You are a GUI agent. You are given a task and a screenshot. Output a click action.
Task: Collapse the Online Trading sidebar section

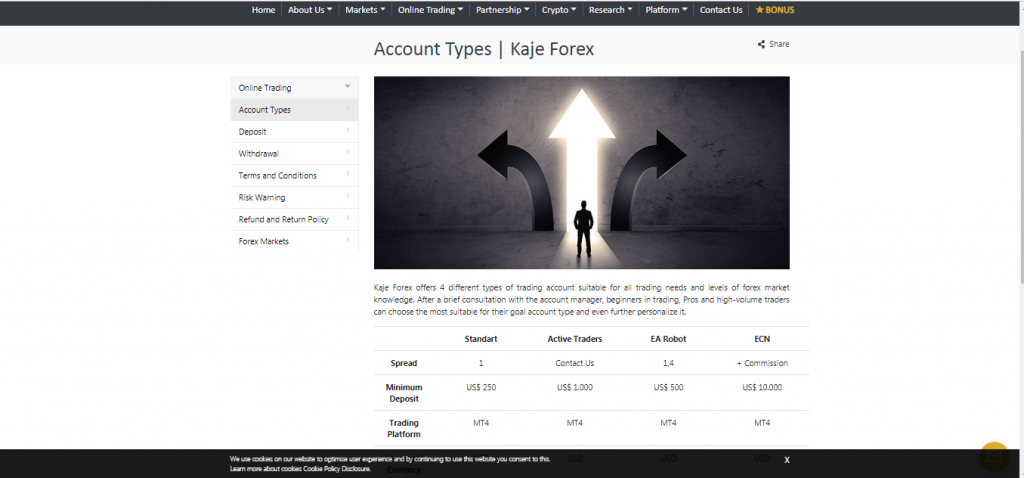point(294,88)
